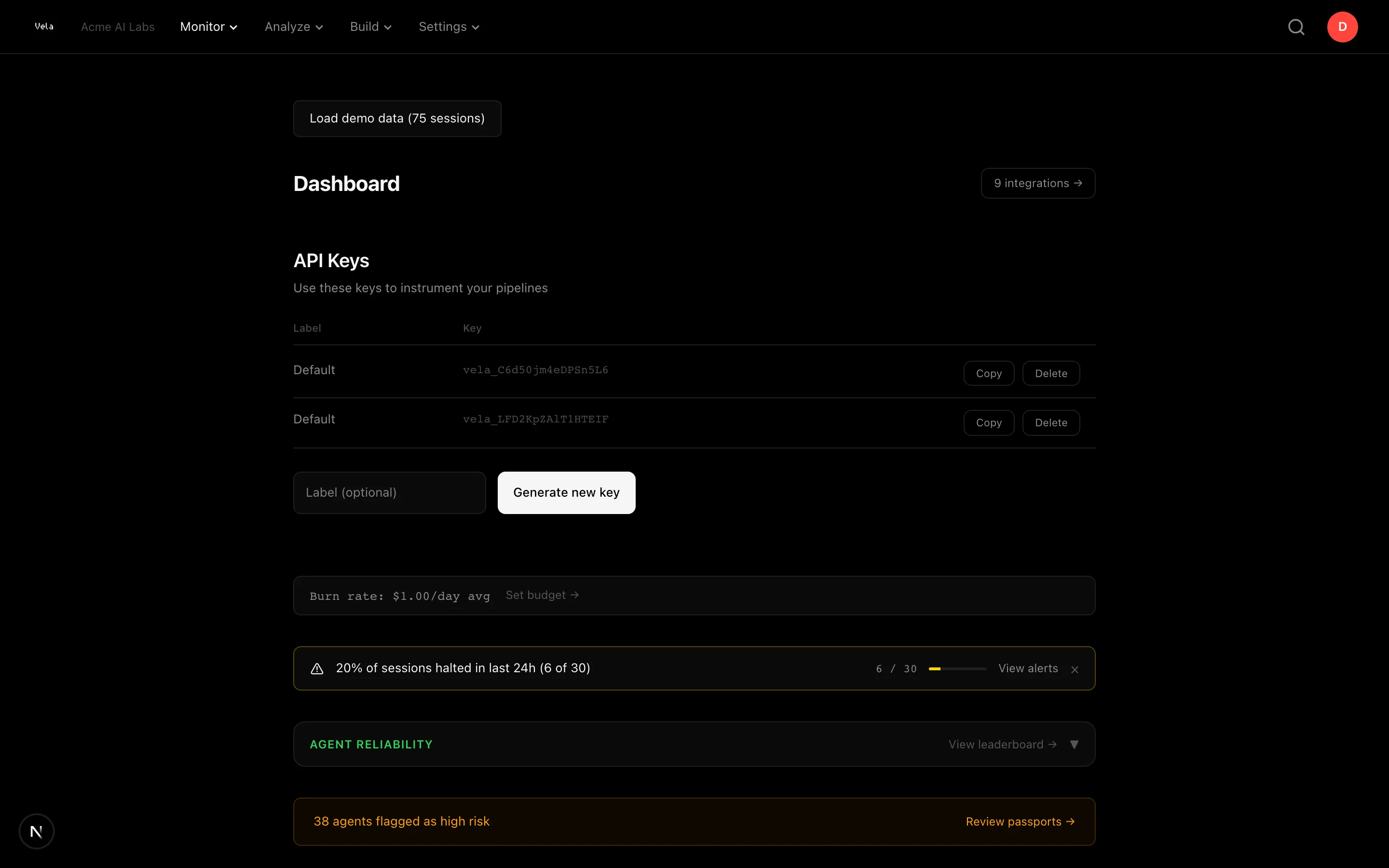Open the Monitor dropdown
This screenshot has height=868, width=1389.
[208, 27]
